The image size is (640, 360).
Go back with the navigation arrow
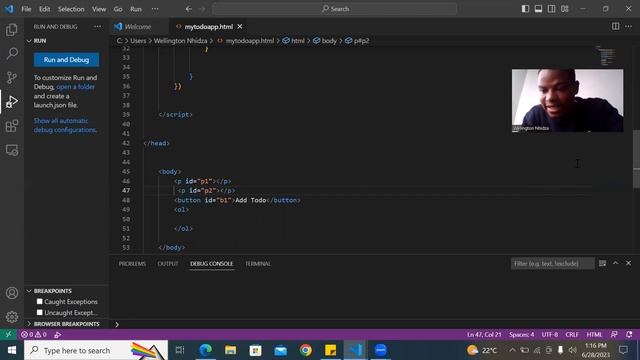(189, 9)
